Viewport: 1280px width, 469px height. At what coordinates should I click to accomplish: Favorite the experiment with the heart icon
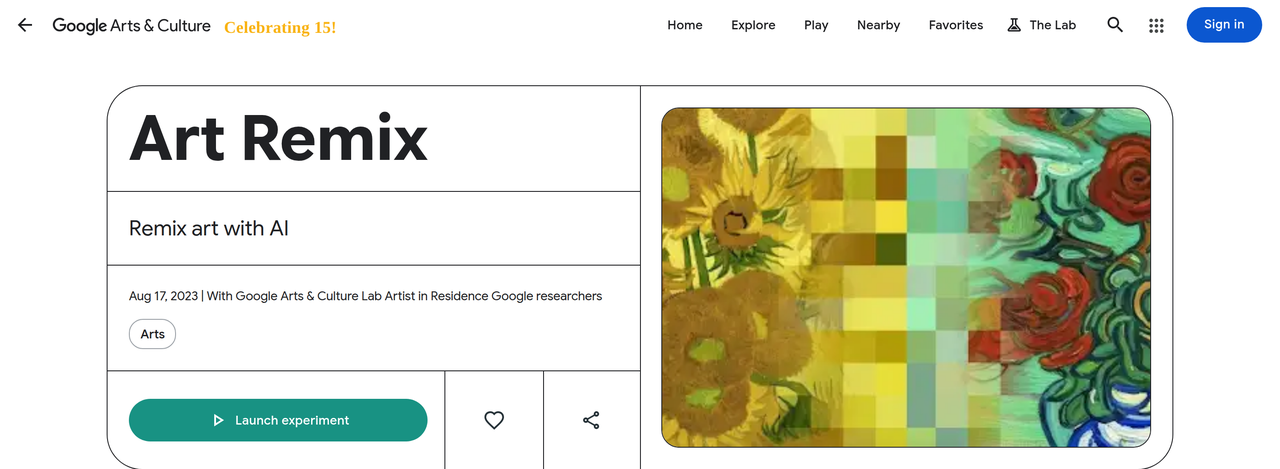494,420
